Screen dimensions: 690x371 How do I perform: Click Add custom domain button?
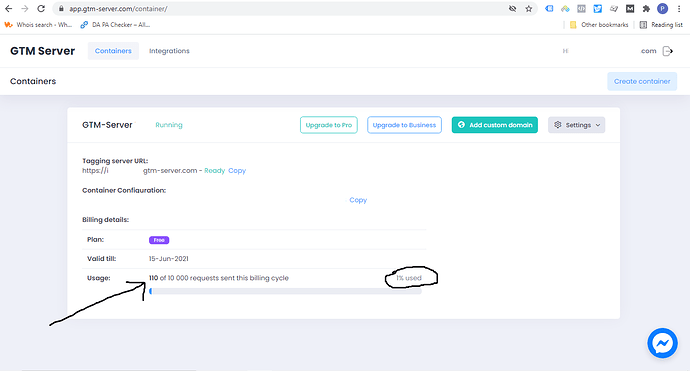tap(495, 125)
